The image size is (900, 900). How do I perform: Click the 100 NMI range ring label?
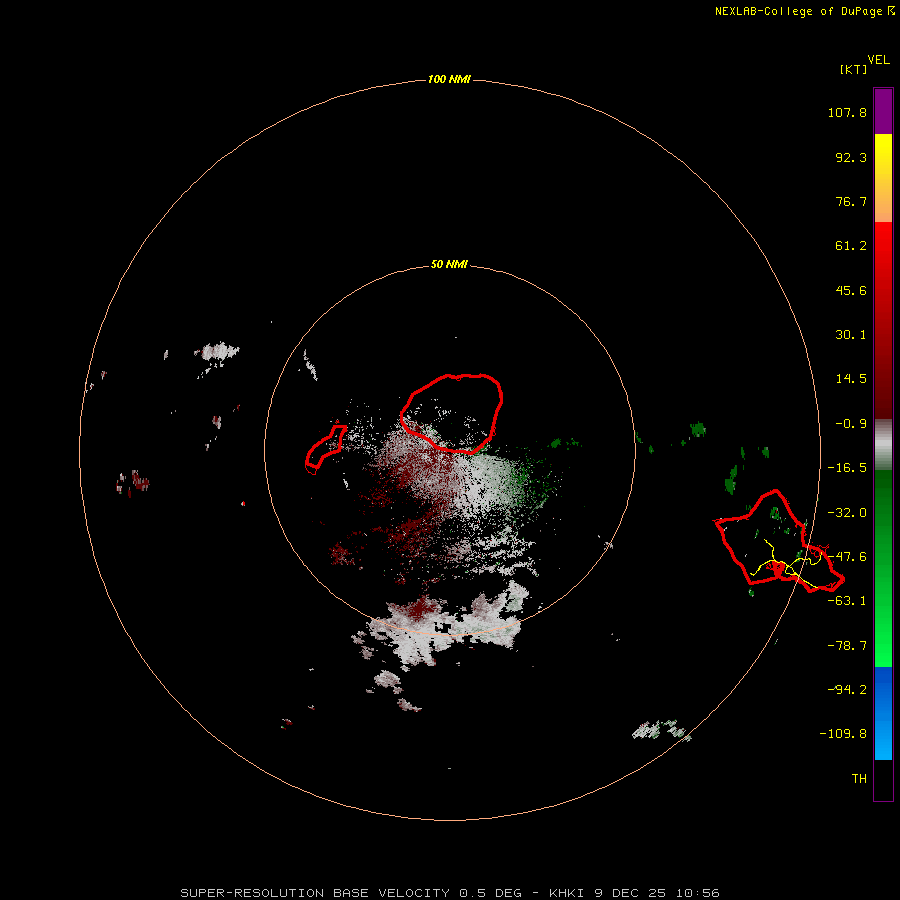(449, 79)
